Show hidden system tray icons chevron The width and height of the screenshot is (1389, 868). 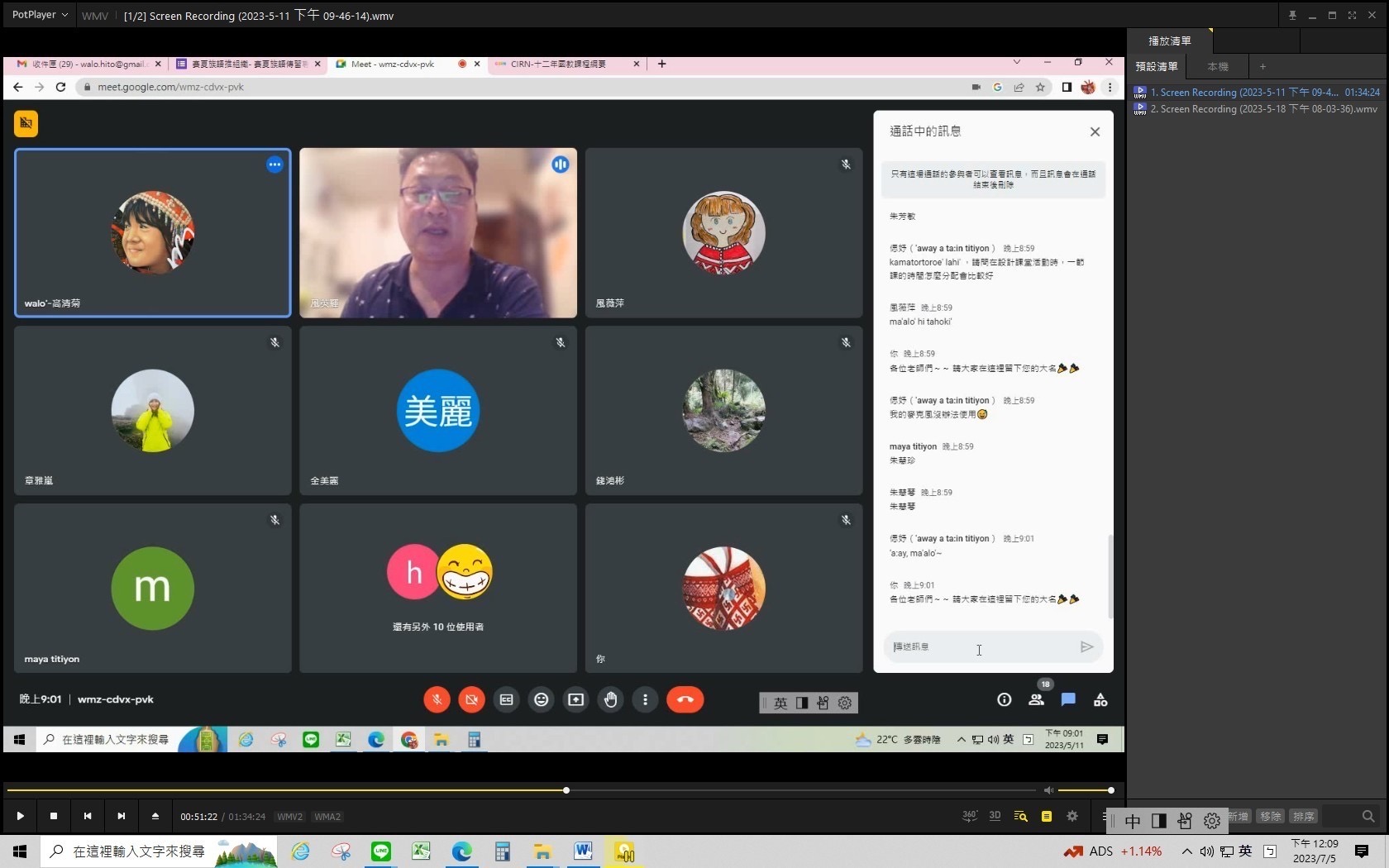[x=1186, y=851]
